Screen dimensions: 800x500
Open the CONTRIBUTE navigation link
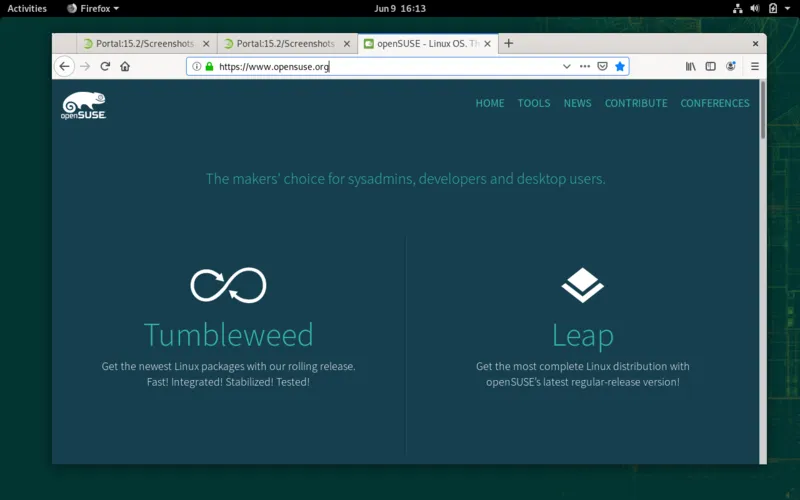point(635,103)
